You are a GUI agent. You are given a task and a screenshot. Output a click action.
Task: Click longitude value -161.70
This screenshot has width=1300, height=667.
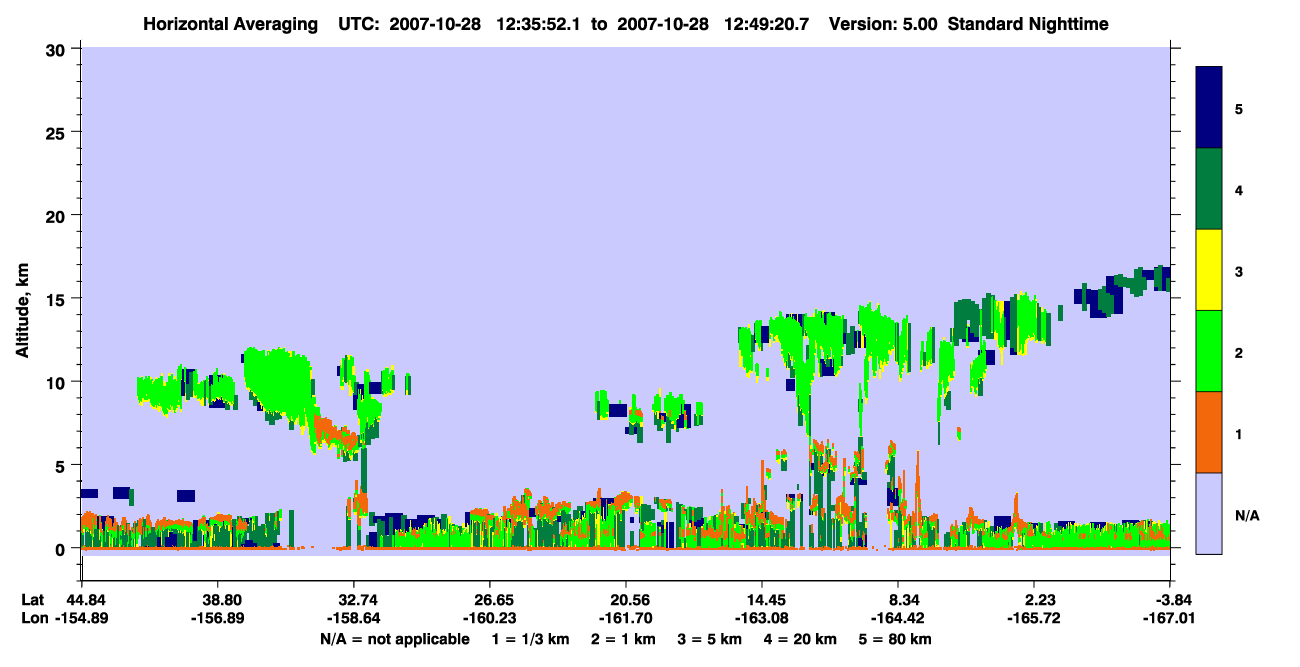(626, 619)
